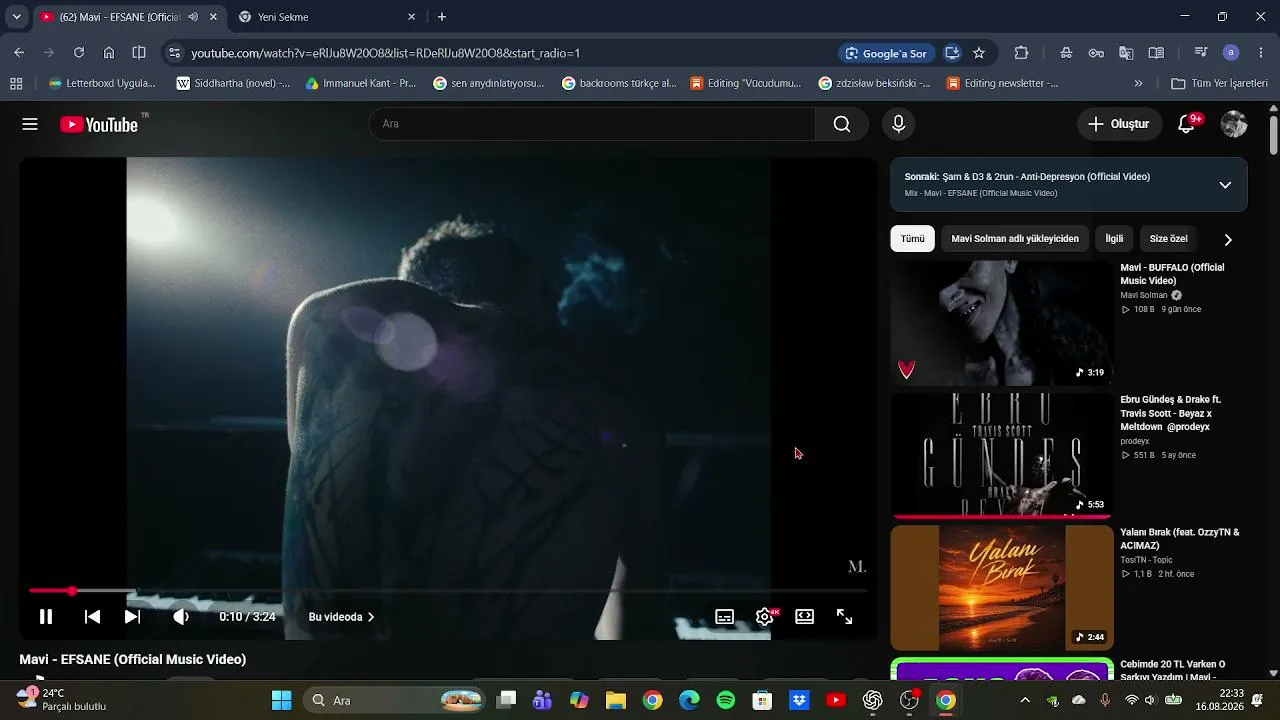This screenshot has height=720, width=1280.
Task: Open the site information icon in address bar
Action: point(174,53)
